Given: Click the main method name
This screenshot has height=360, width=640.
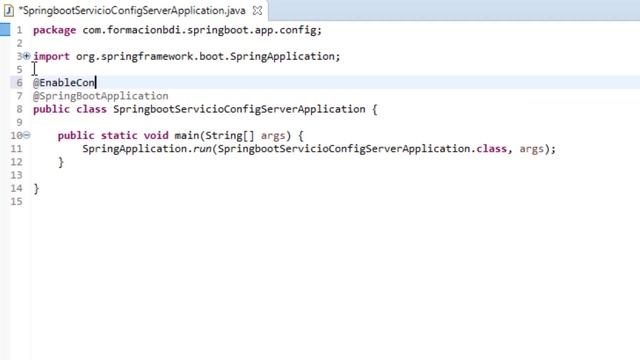Looking at the screenshot, I should [x=187, y=136].
